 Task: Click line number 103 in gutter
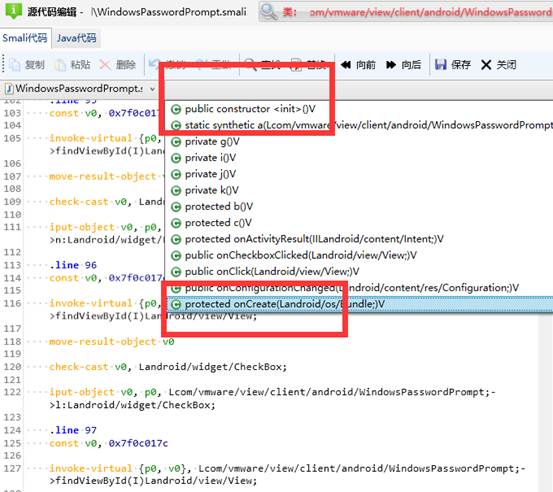click(12, 113)
